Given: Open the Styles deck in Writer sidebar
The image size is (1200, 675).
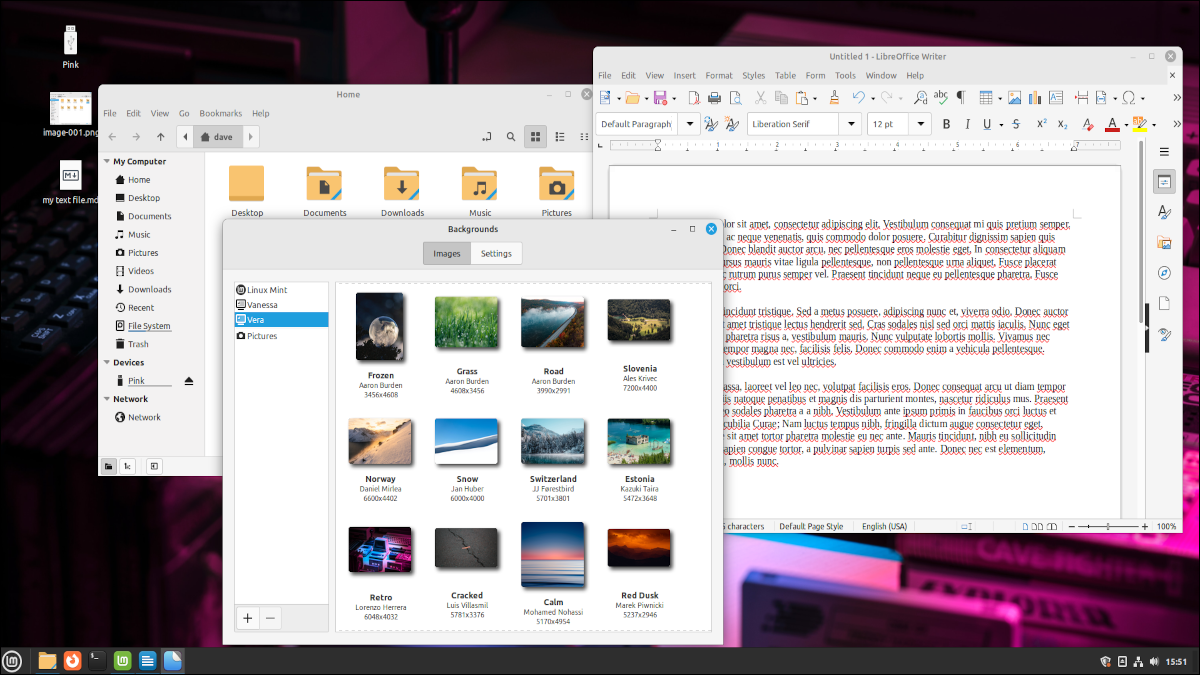Looking at the screenshot, I should (x=1164, y=212).
